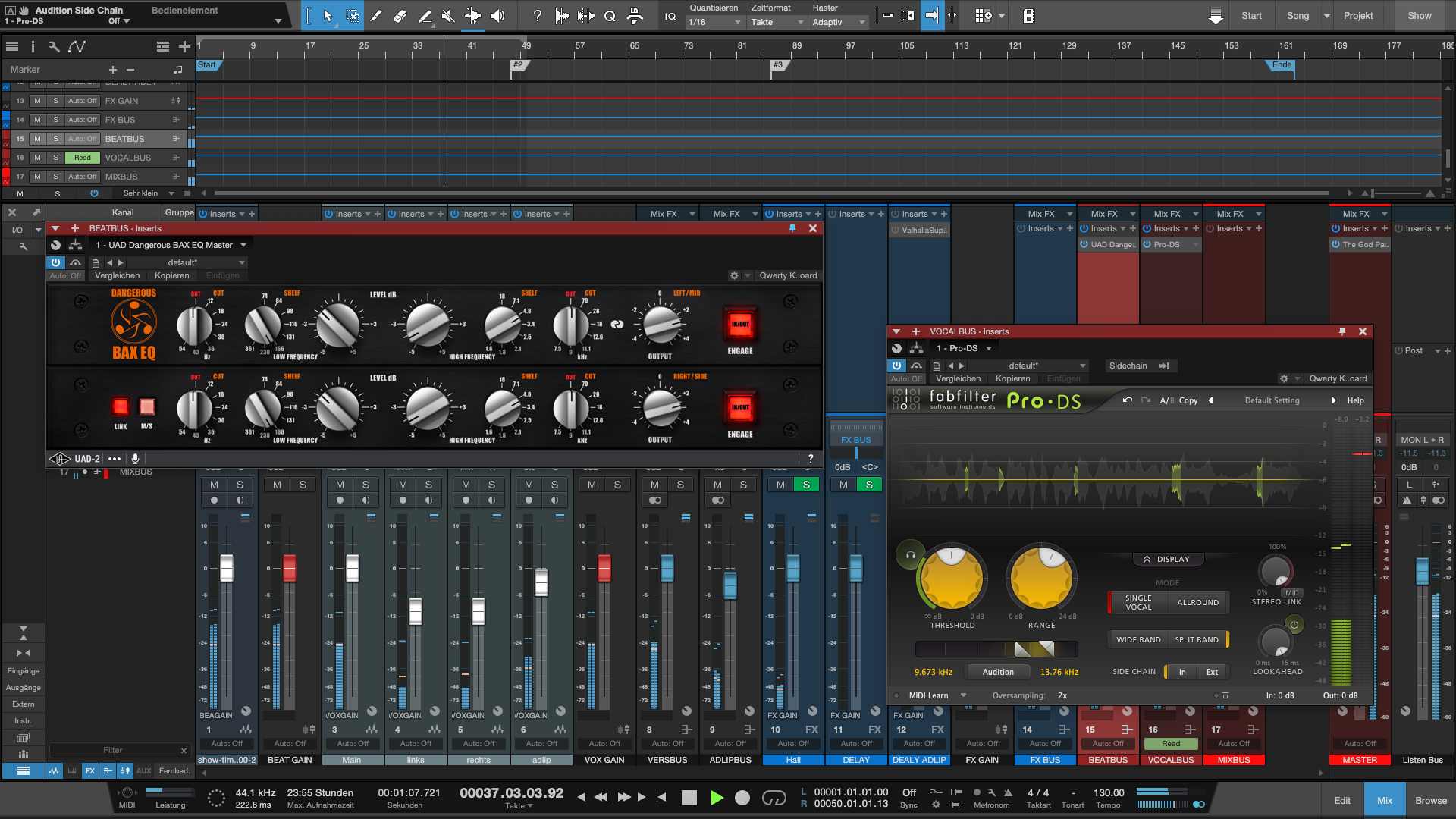Select Allround mode in Pro-DS
Image resolution: width=1456 pixels, height=819 pixels.
pos(1197,603)
